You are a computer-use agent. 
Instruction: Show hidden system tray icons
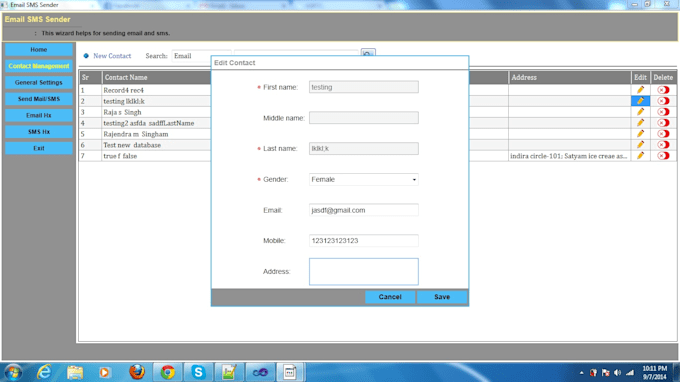pos(581,372)
